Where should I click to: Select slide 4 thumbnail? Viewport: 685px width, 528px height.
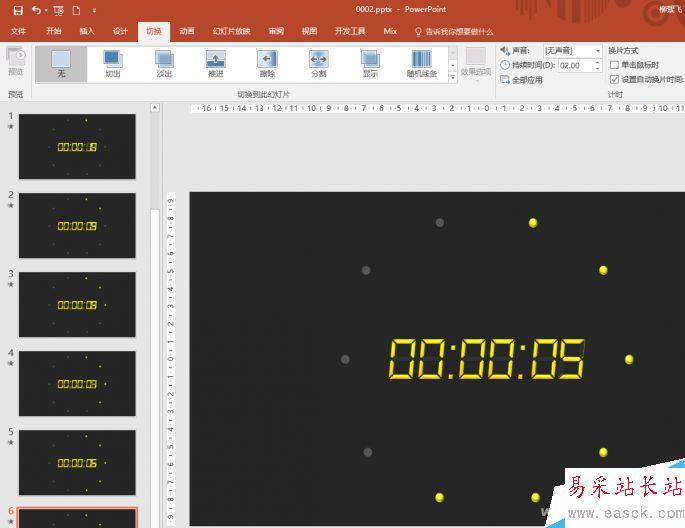point(77,383)
